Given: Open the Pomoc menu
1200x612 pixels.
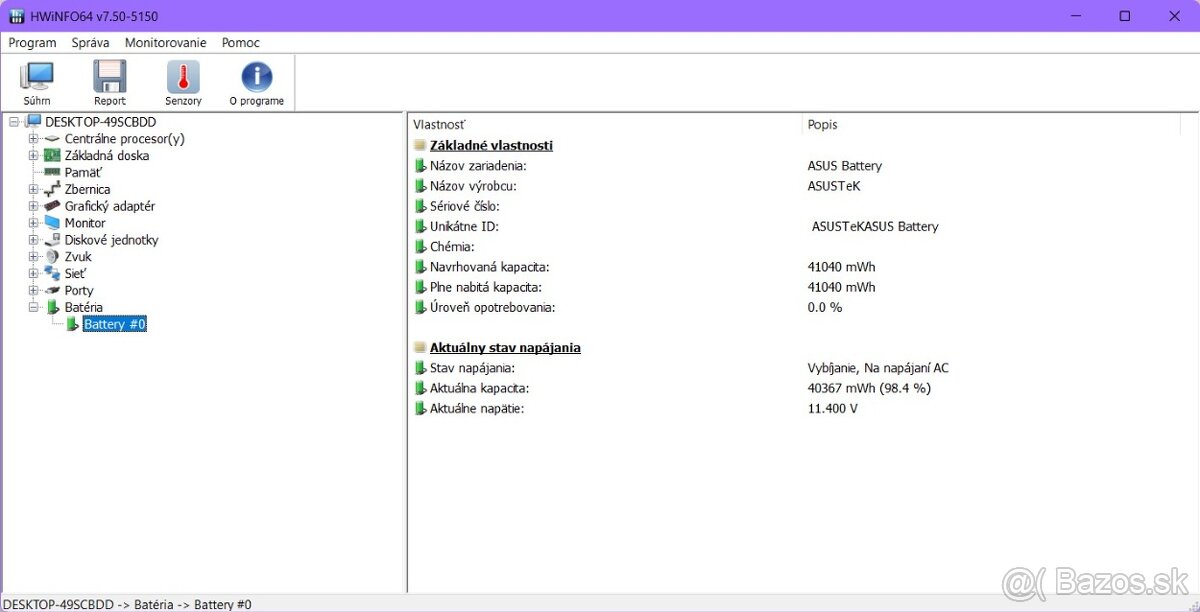Looking at the screenshot, I should coord(240,43).
